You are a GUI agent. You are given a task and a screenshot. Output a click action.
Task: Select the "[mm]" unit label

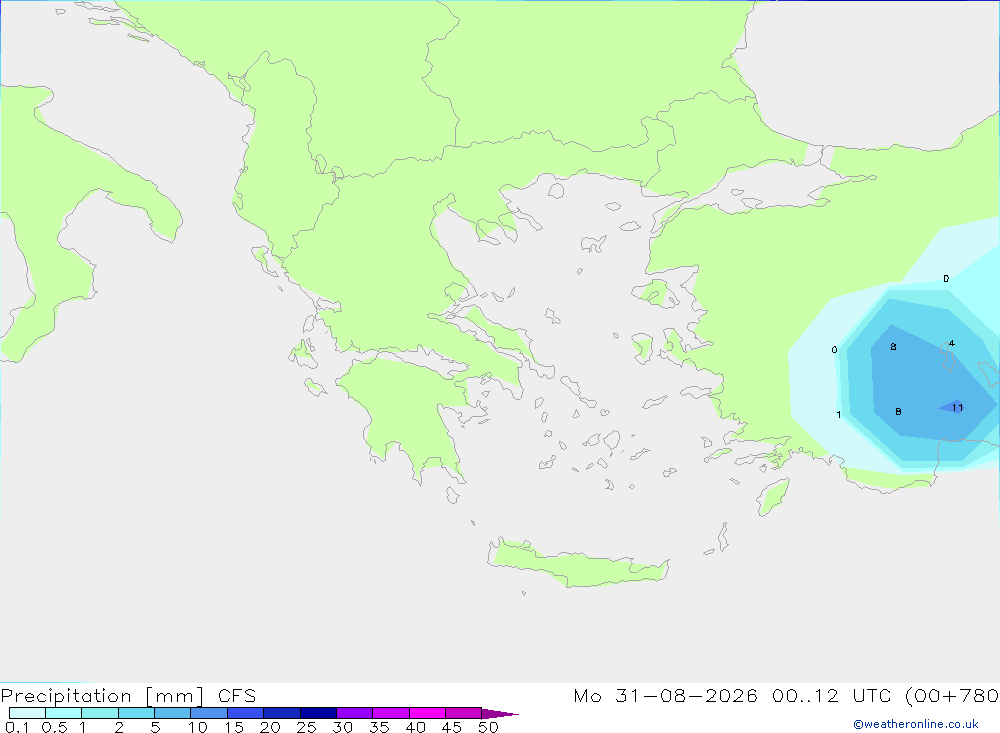[x=175, y=696]
